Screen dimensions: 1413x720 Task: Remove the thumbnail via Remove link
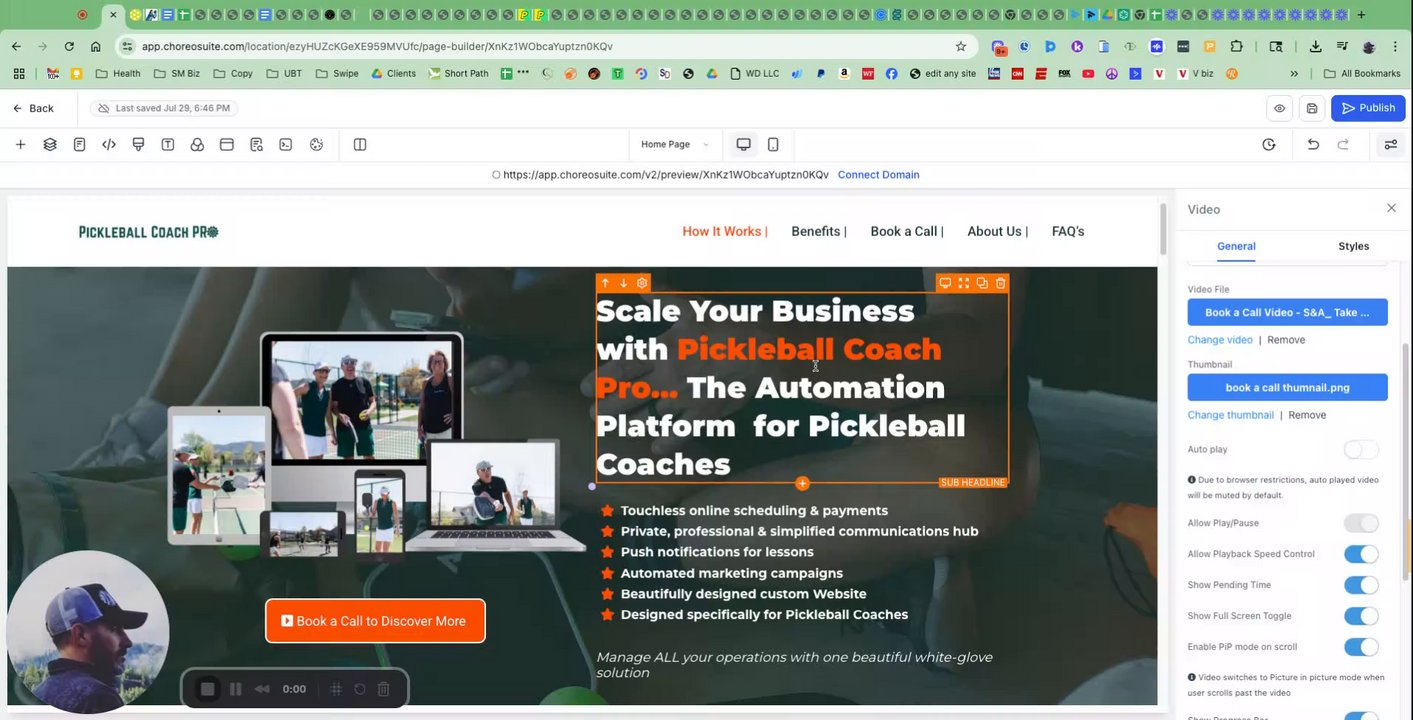pyautogui.click(x=1307, y=415)
